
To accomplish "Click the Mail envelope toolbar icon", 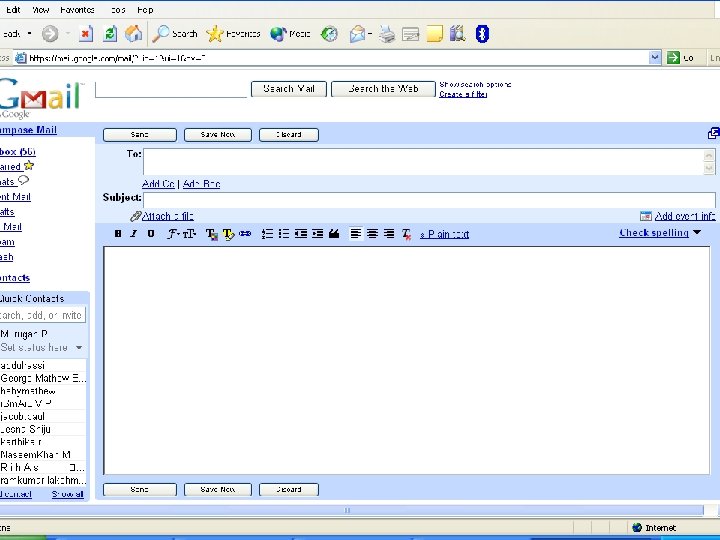I will point(357,34).
